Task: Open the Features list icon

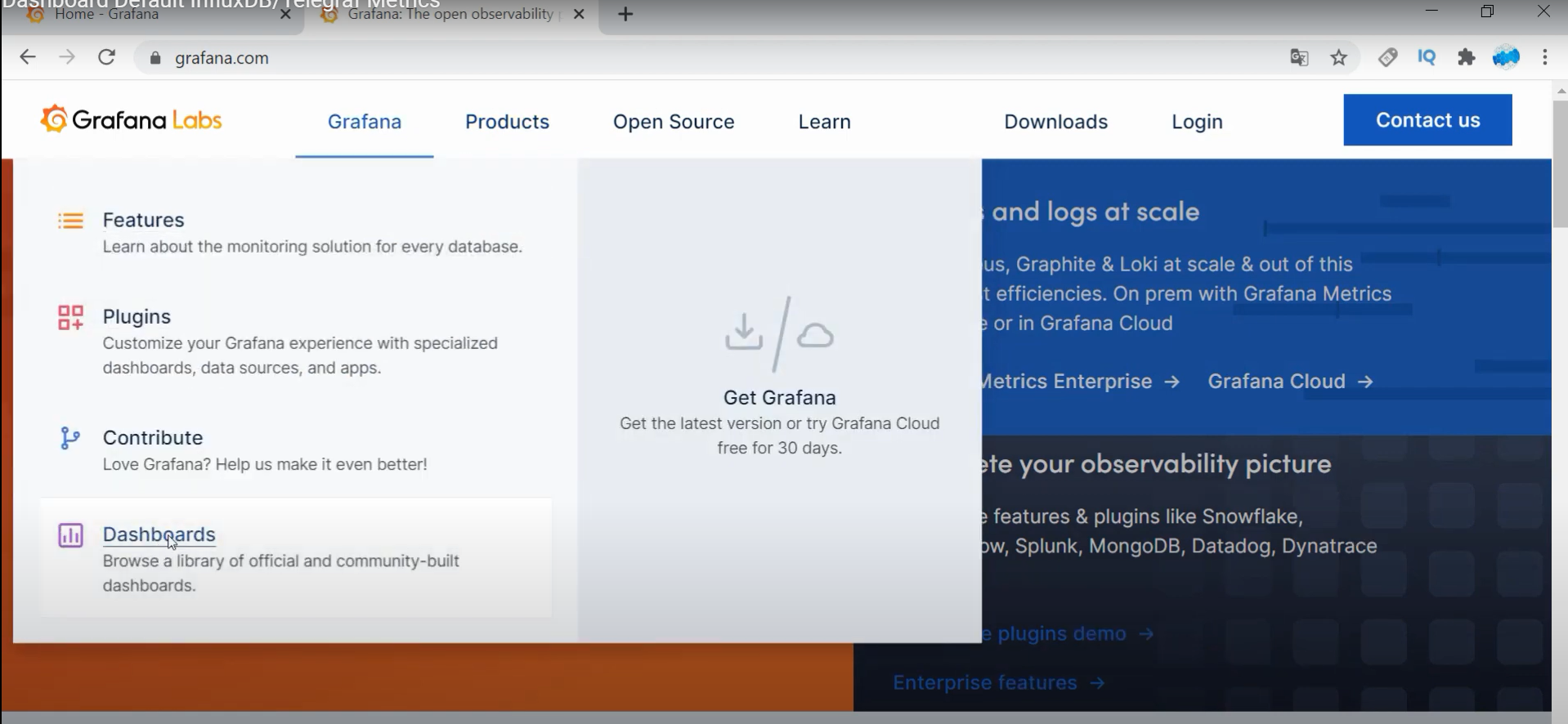Action: pyautogui.click(x=70, y=221)
